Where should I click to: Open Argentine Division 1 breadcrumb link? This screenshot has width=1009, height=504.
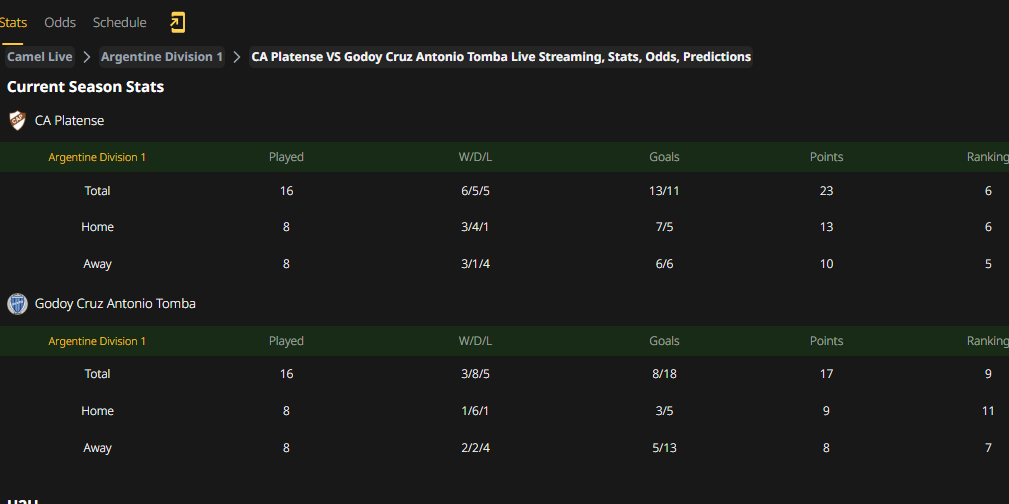[162, 57]
